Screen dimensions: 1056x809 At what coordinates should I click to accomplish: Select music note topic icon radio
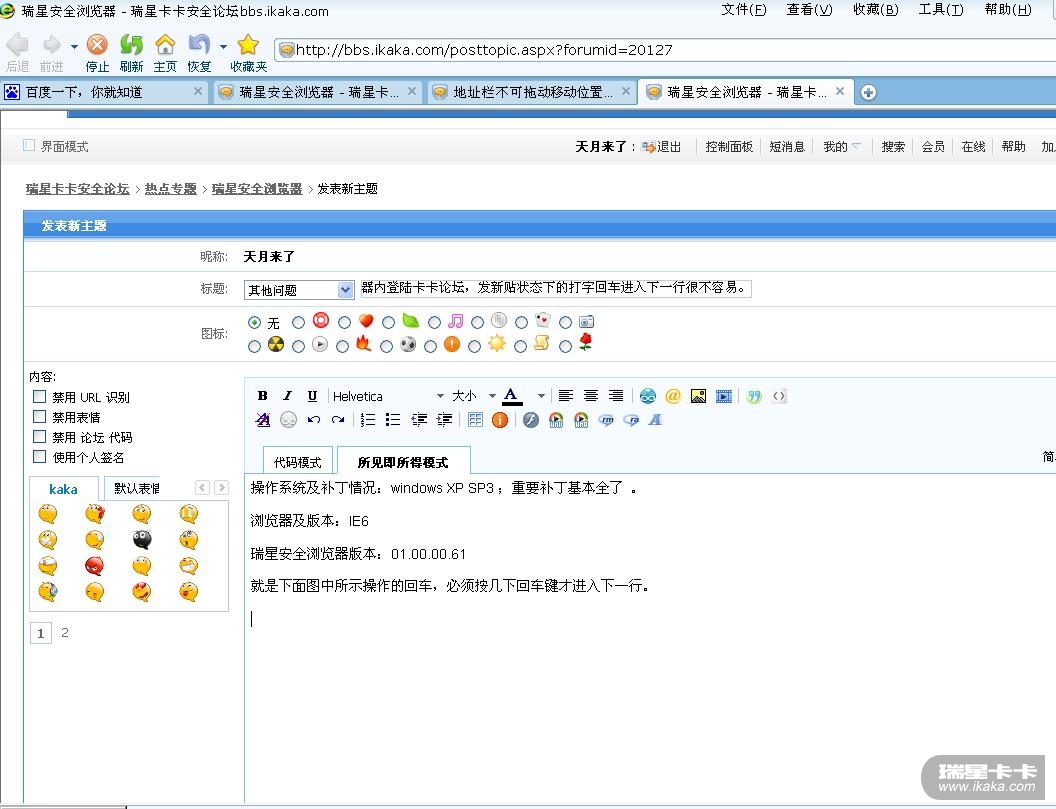pyautogui.click(x=434, y=323)
